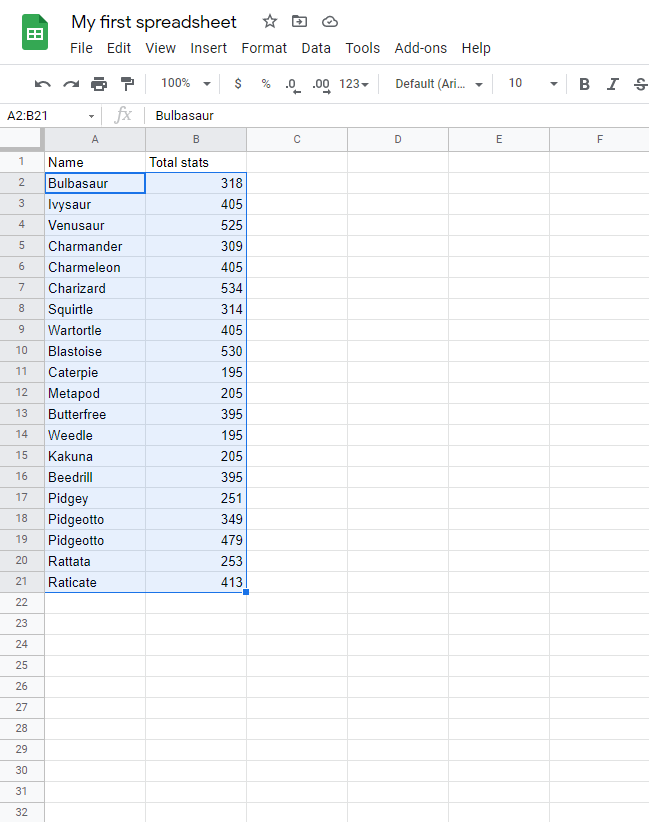This screenshot has width=649, height=822.
Task: Open the Insert menu
Action: point(208,48)
